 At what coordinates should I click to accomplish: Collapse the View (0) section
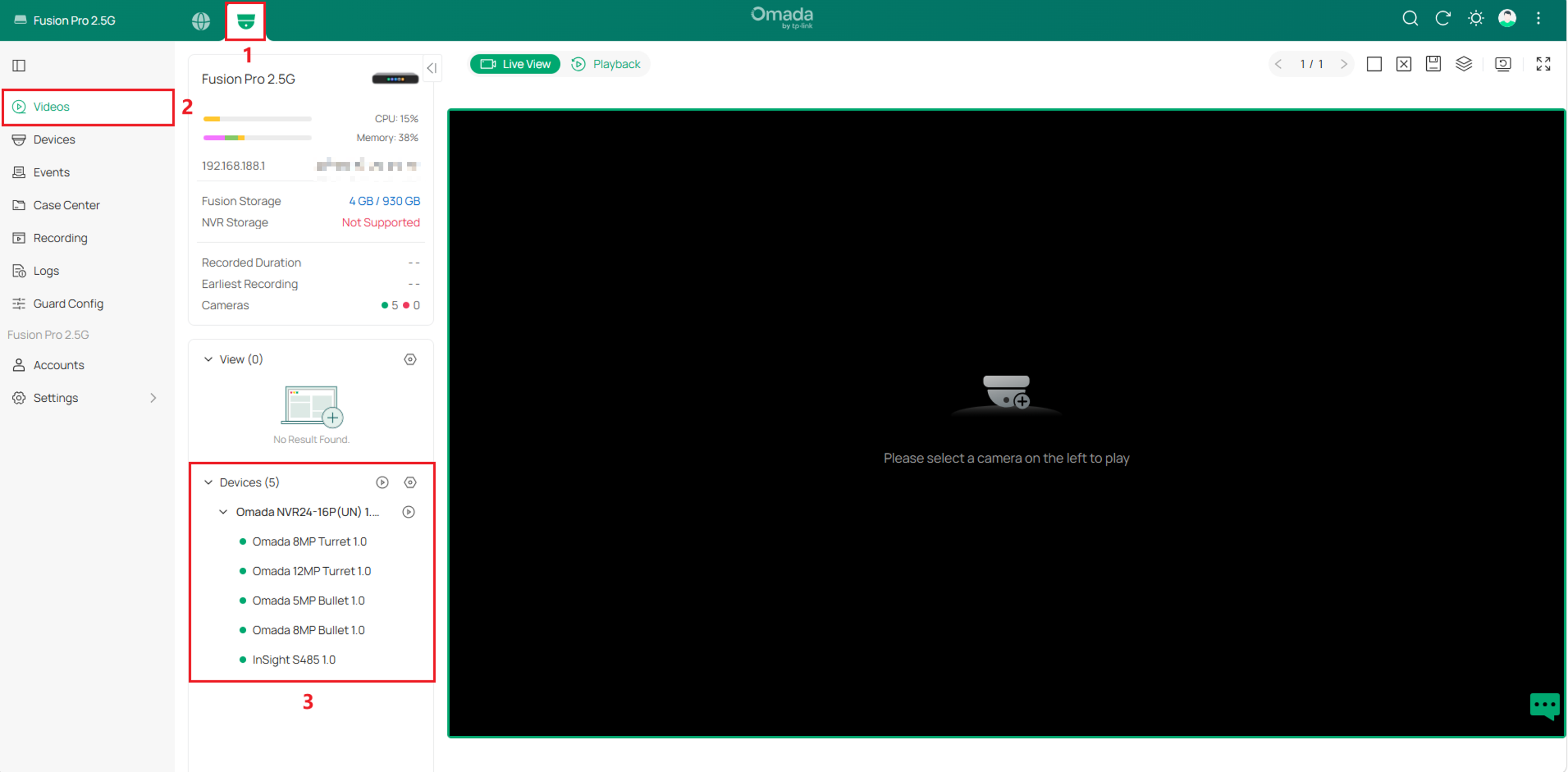click(208, 359)
